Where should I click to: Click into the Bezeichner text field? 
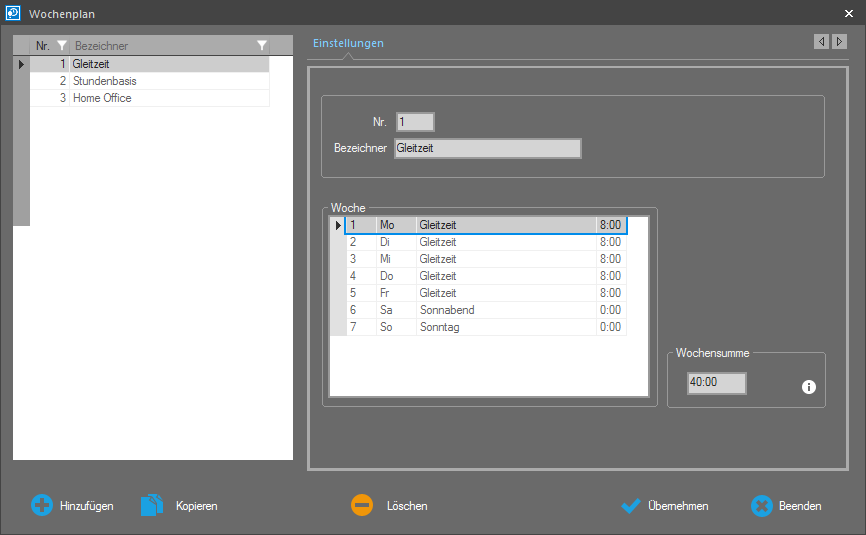click(487, 148)
